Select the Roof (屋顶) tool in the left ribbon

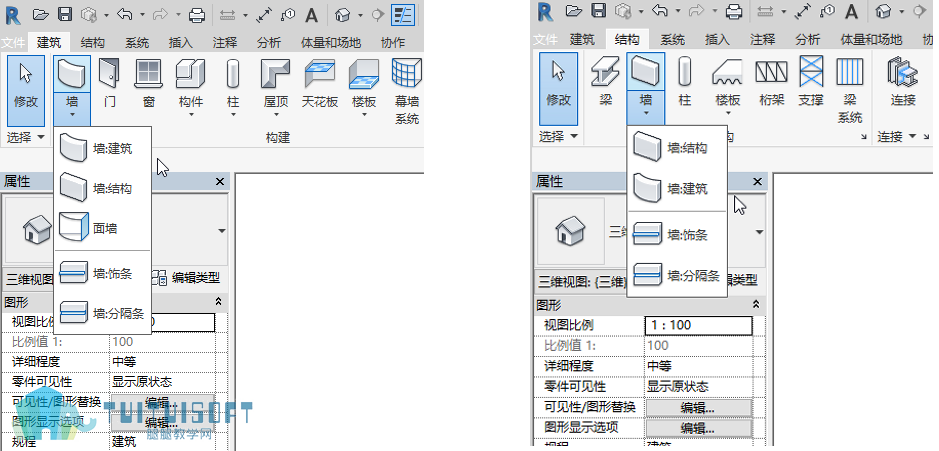pos(276,88)
